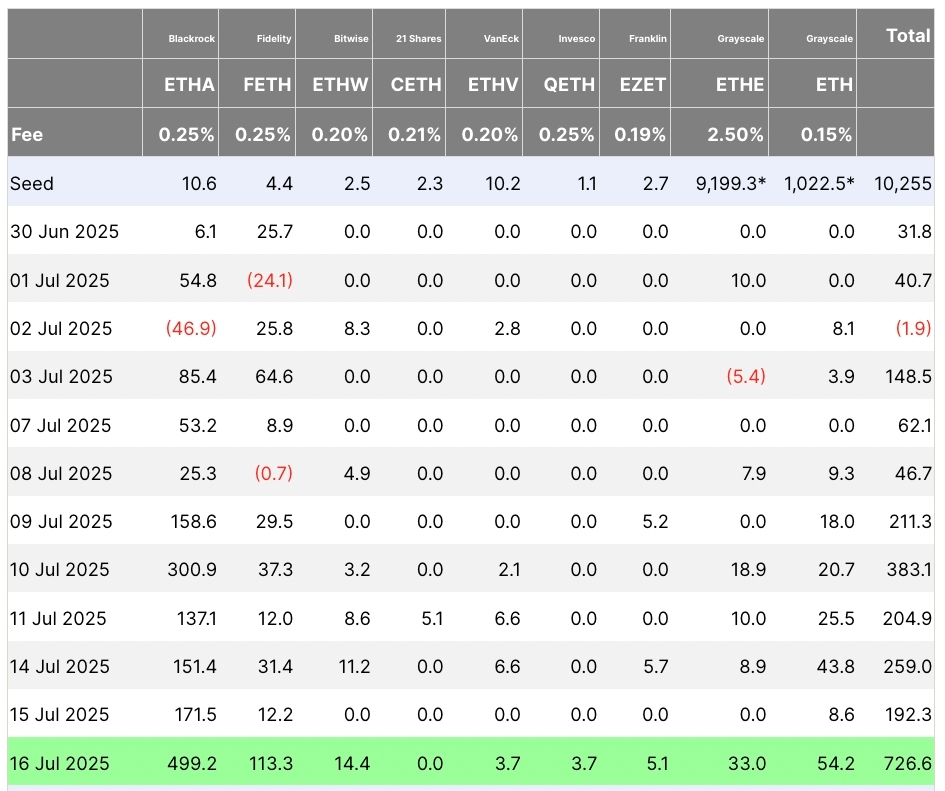Select the 2.50% ETHE fee cell

coord(738,134)
